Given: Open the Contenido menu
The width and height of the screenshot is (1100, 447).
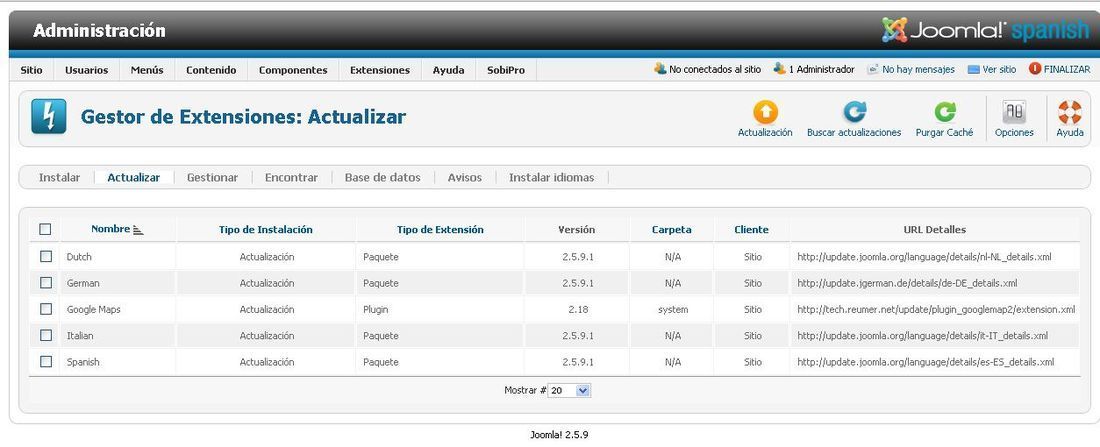Looking at the screenshot, I should click(x=211, y=70).
